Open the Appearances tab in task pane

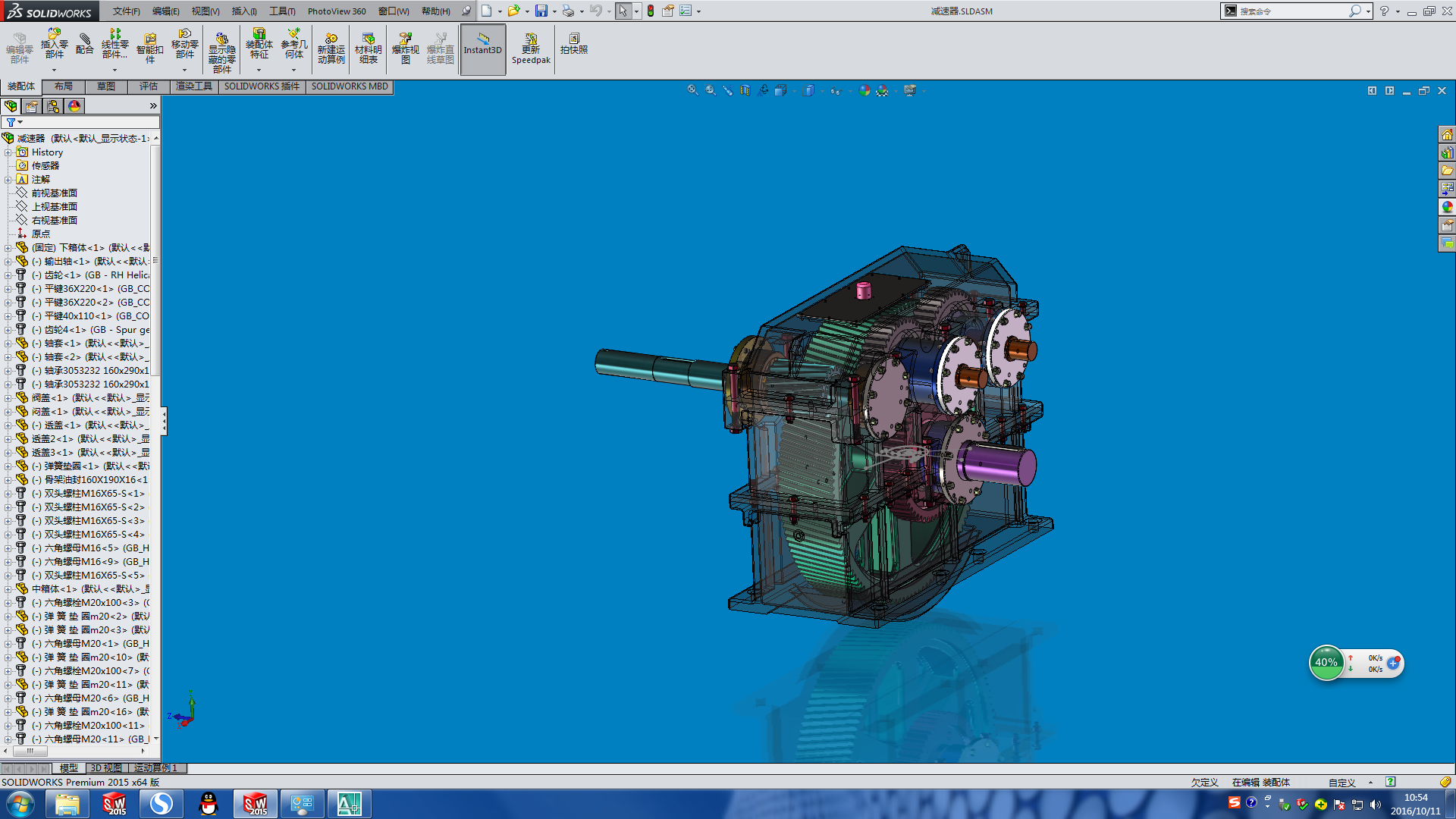(x=1447, y=207)
